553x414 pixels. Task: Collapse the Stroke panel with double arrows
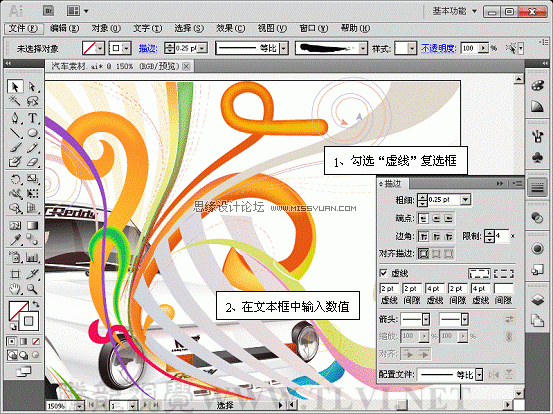pyautogui.click(x=500, y=183)
